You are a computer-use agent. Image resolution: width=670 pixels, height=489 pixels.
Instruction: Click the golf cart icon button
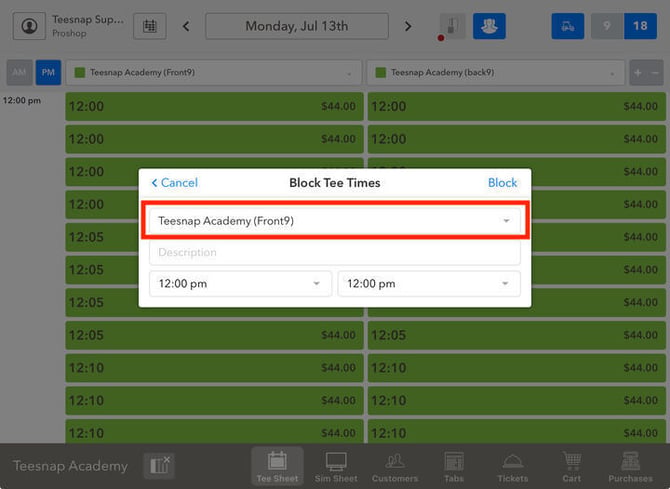(x=567, y=26)
